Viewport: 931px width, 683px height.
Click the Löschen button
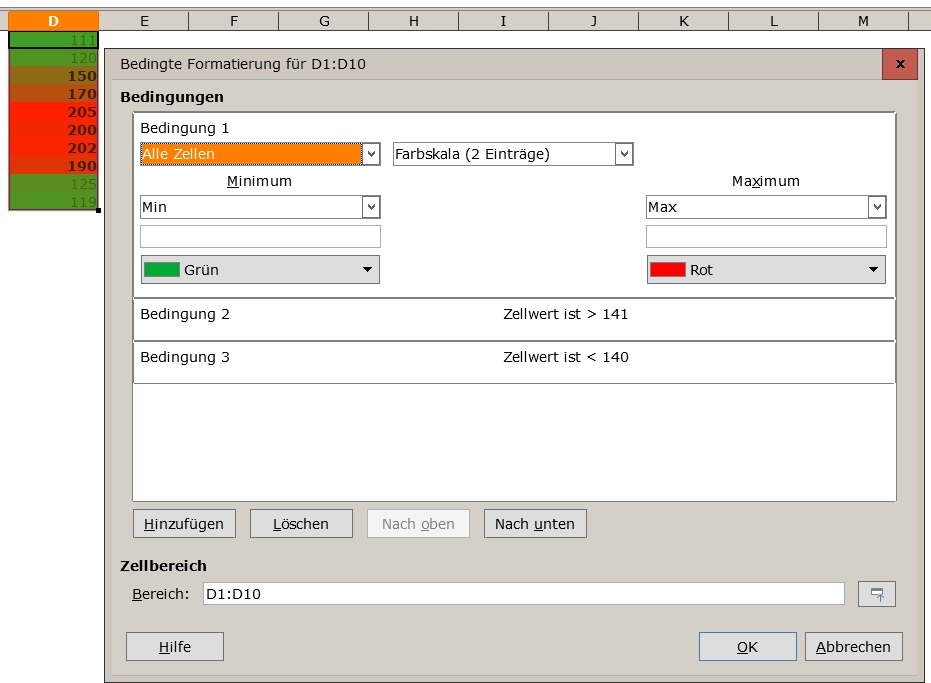[301, 524]
